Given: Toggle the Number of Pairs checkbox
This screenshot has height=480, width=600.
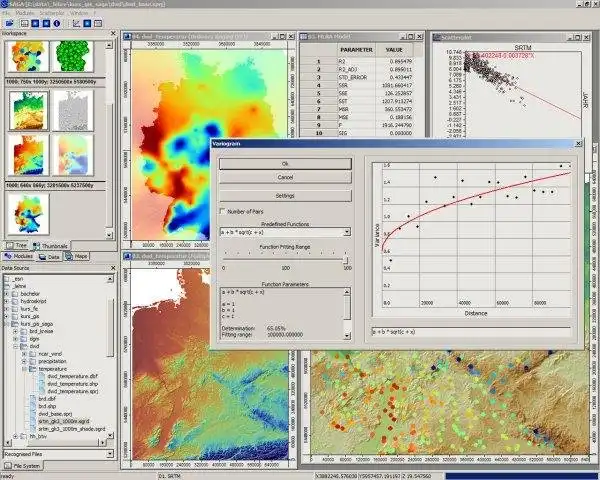Looking at the screenshot, I should pyautogui.click(x=222, y=211).
